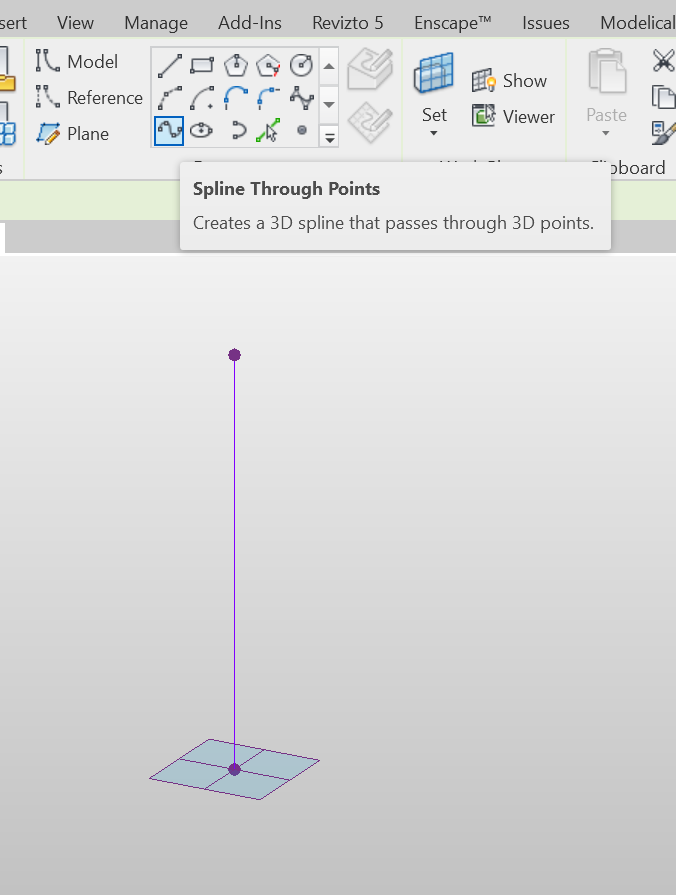Viewport: 676px width, 895px height.
Task: Select the Line draw tool
Action: coord(169,66)
